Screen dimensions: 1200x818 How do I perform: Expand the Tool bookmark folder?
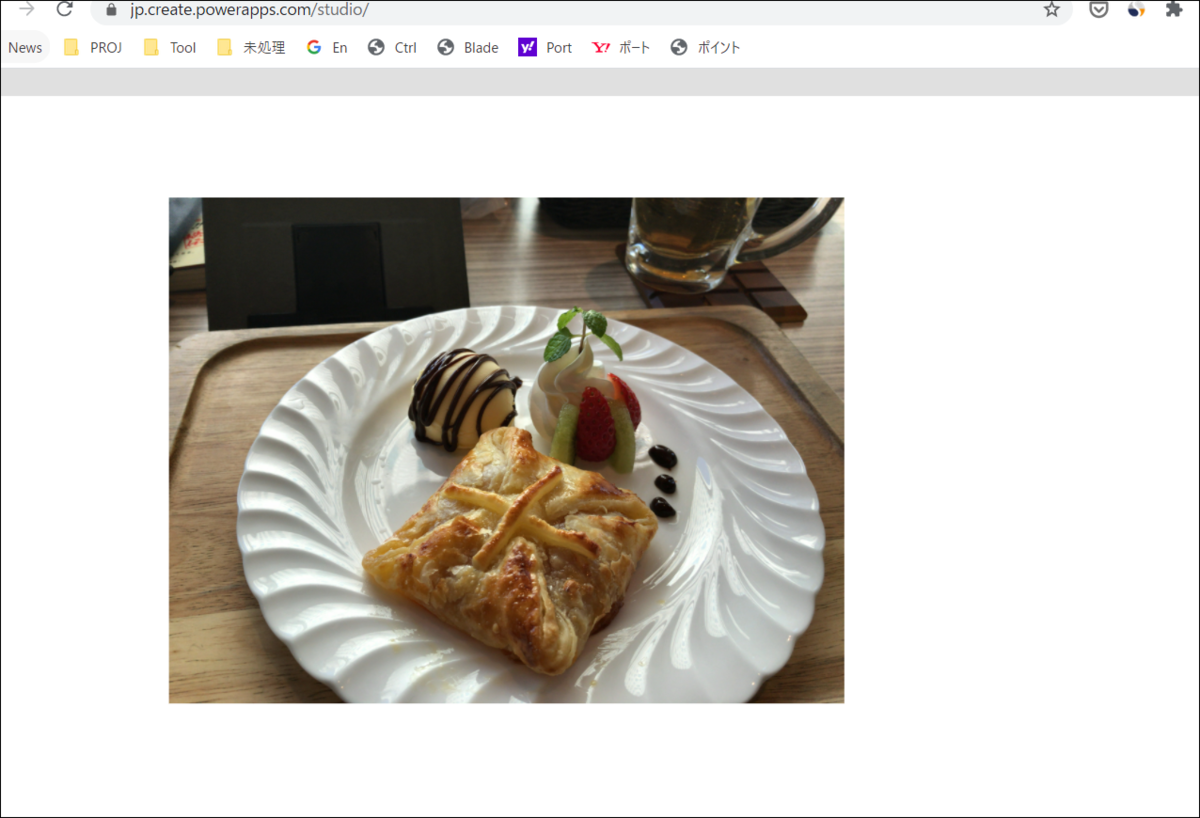click(170, 47)
